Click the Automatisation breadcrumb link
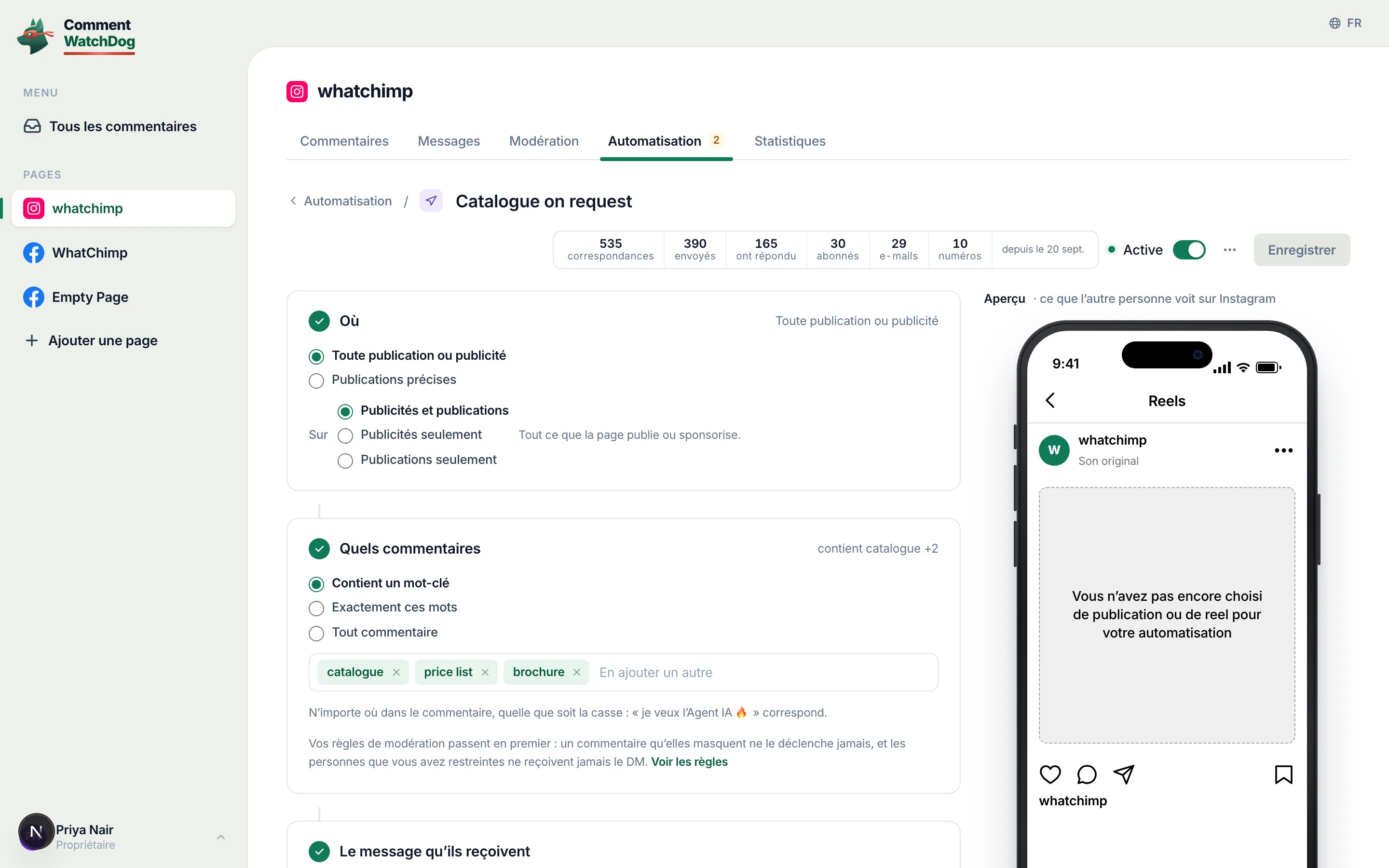 pyautogui.click(x=348, y=201)
